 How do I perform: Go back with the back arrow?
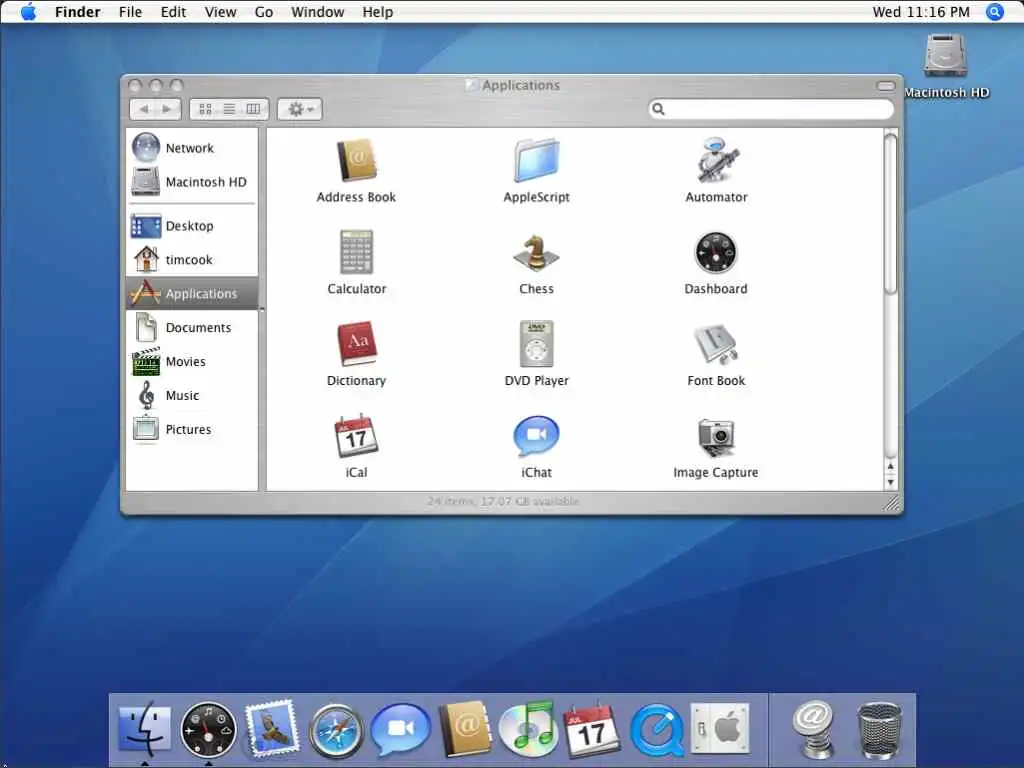point(144,109)
